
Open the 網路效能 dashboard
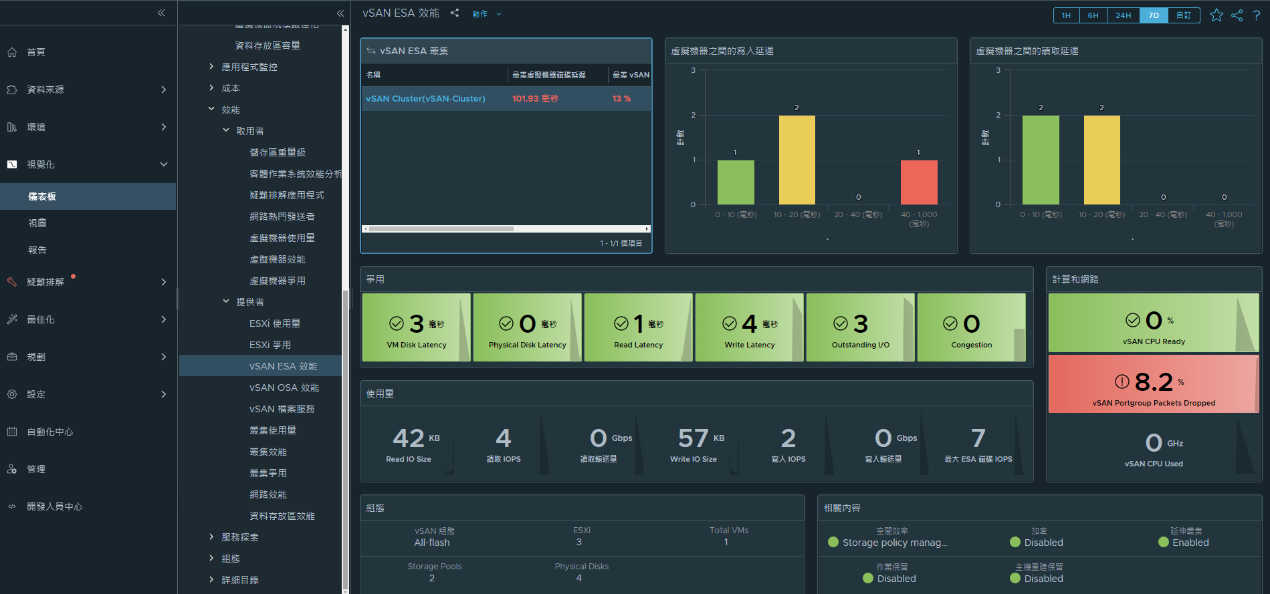(x=267, y=495)
